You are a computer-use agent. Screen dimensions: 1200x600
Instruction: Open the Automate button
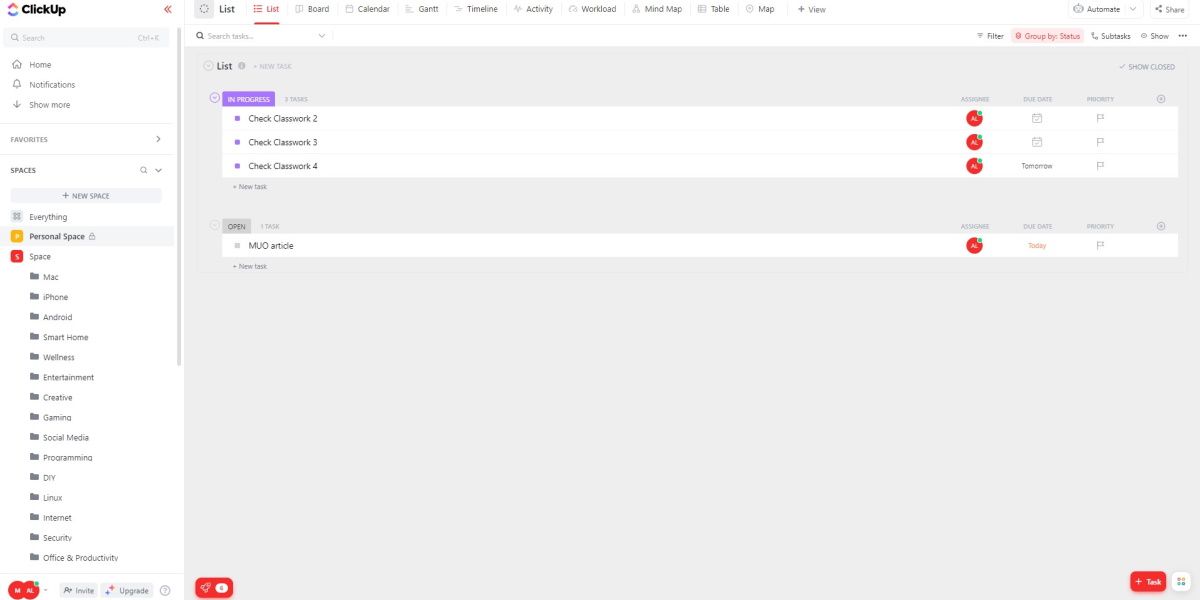click(x=1097, y=9)
